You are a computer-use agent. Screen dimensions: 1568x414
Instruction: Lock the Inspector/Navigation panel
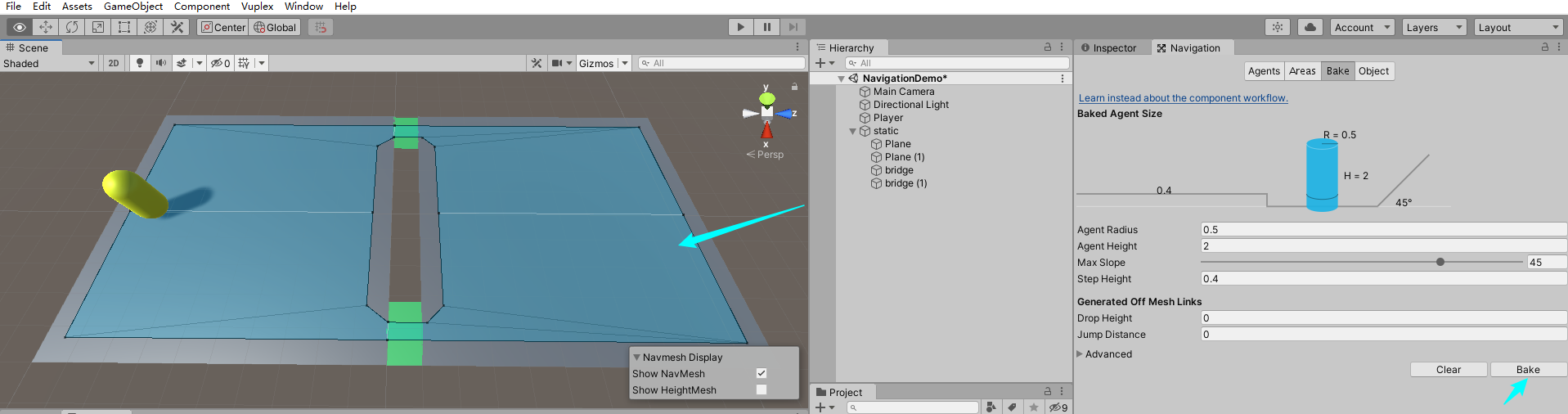[1545, 47]
